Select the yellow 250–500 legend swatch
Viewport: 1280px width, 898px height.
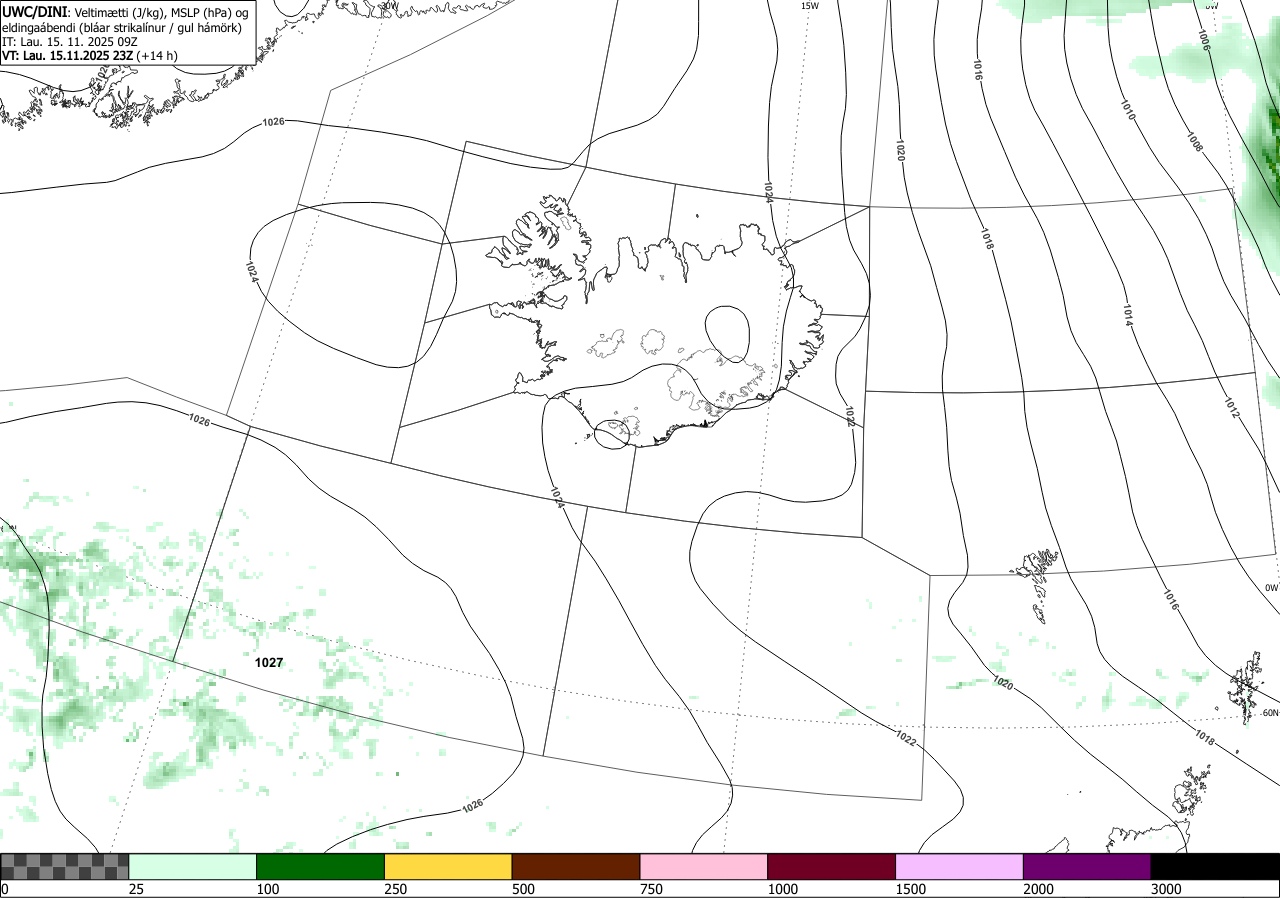tap(448, 866)
